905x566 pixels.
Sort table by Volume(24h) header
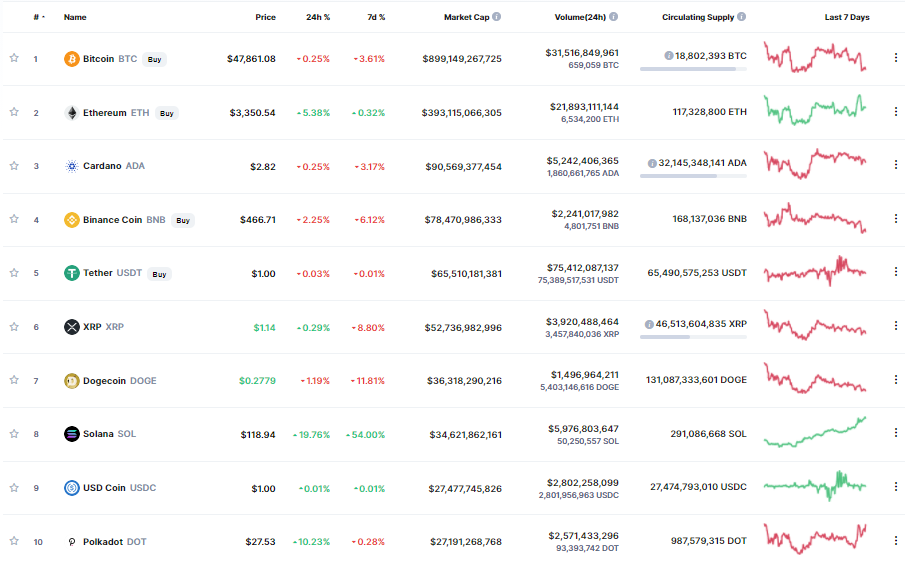580,17
